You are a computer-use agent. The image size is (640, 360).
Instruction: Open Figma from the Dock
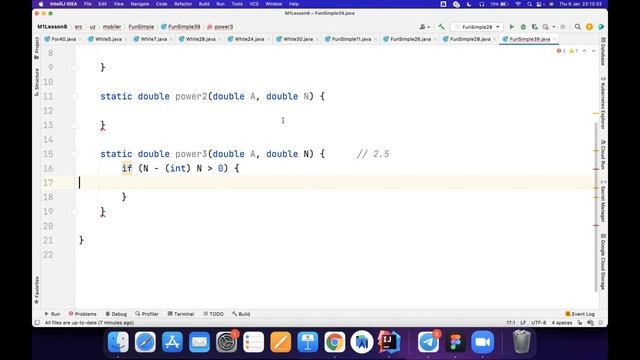click(455, 342)
